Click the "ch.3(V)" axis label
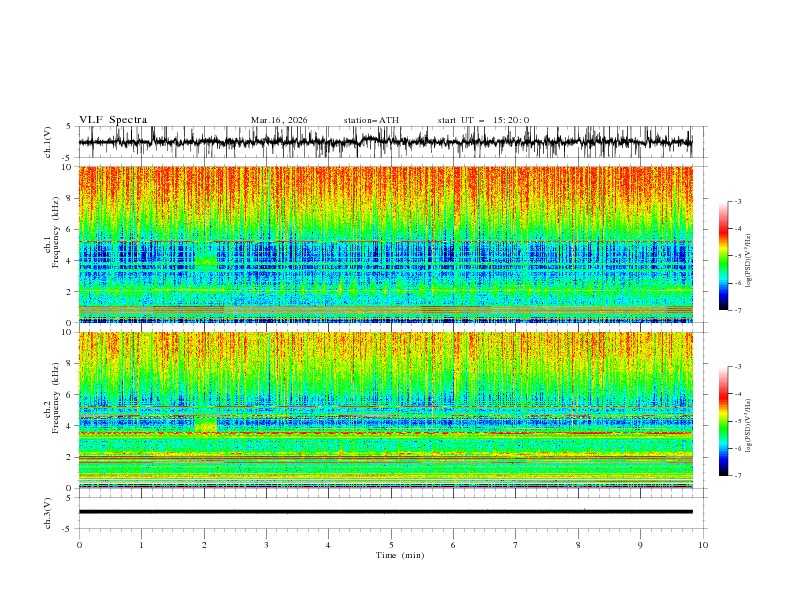The image size is (792, 612). click(x=48, y=513)
